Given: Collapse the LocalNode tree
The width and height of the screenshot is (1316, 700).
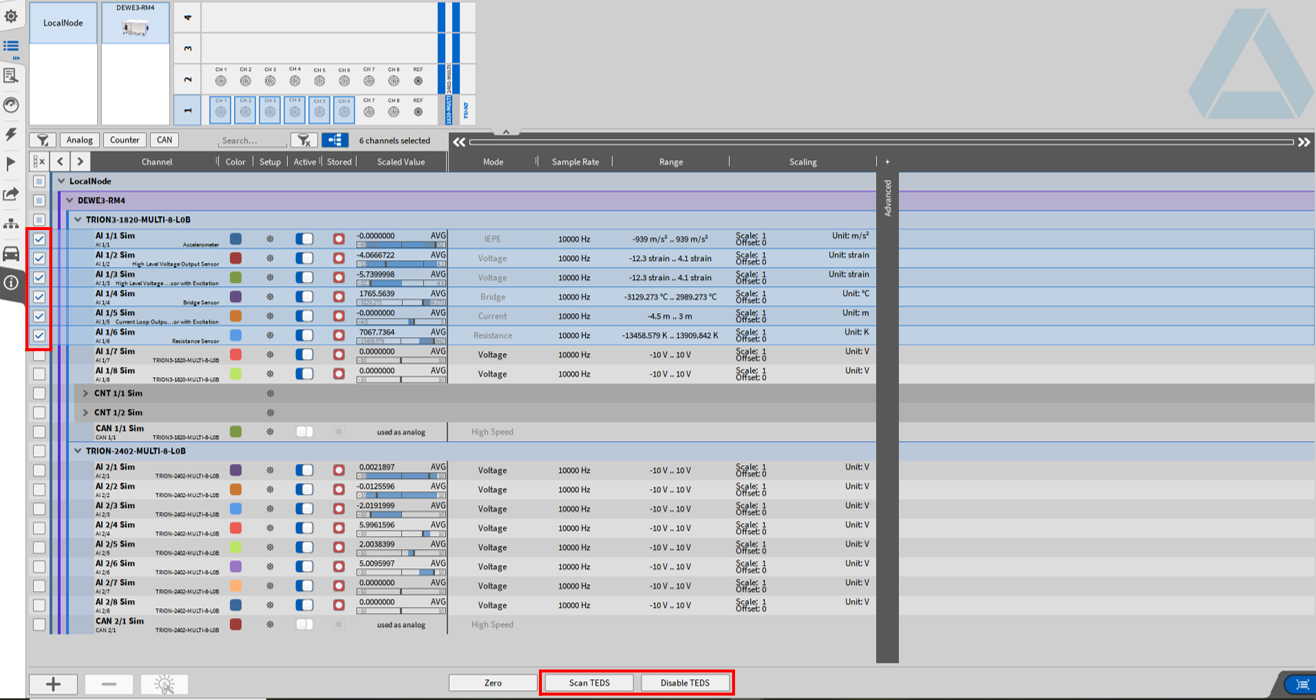Looking at the screenshot, I should 61,182.
